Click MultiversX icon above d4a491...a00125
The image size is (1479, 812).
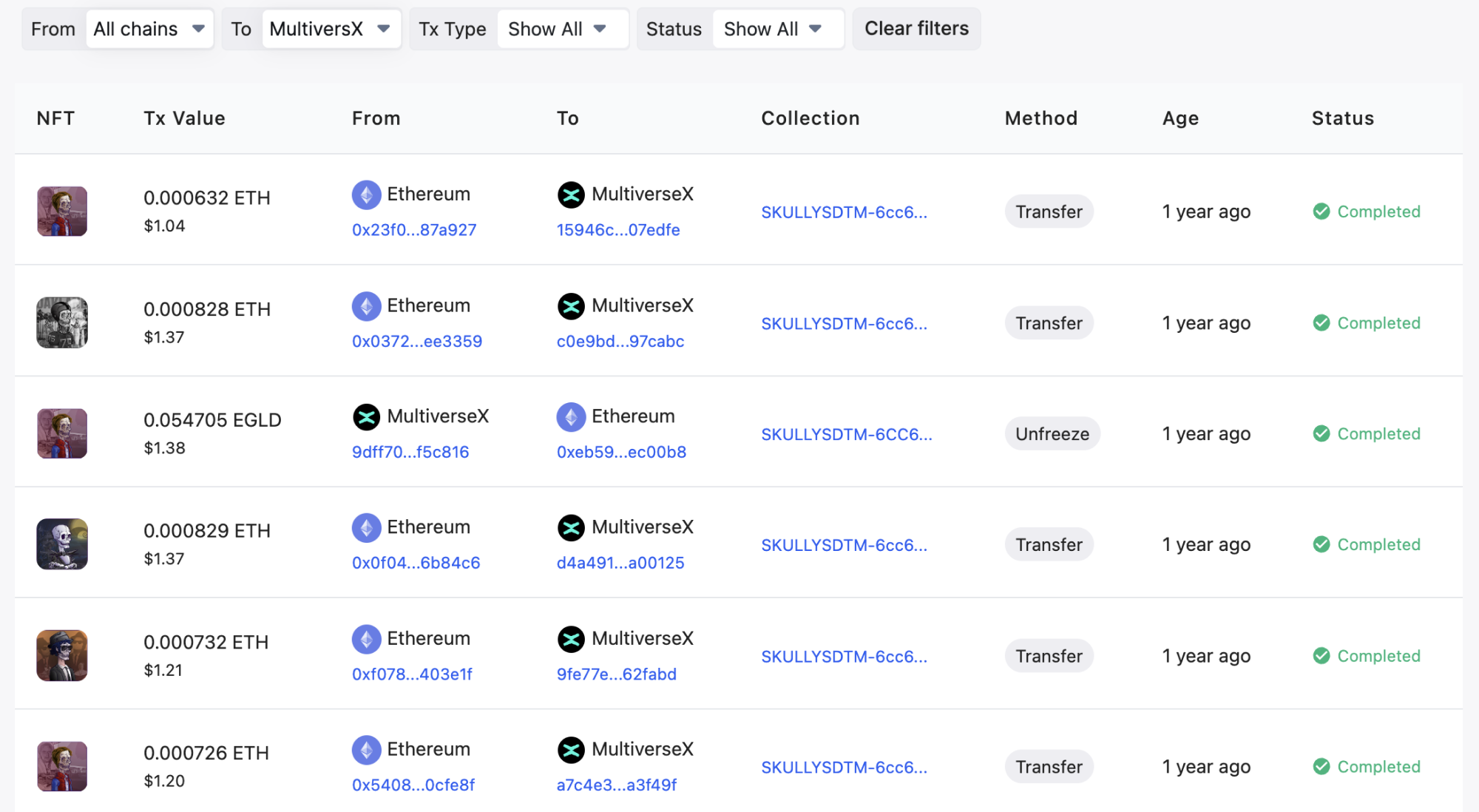tap(571, 528)
